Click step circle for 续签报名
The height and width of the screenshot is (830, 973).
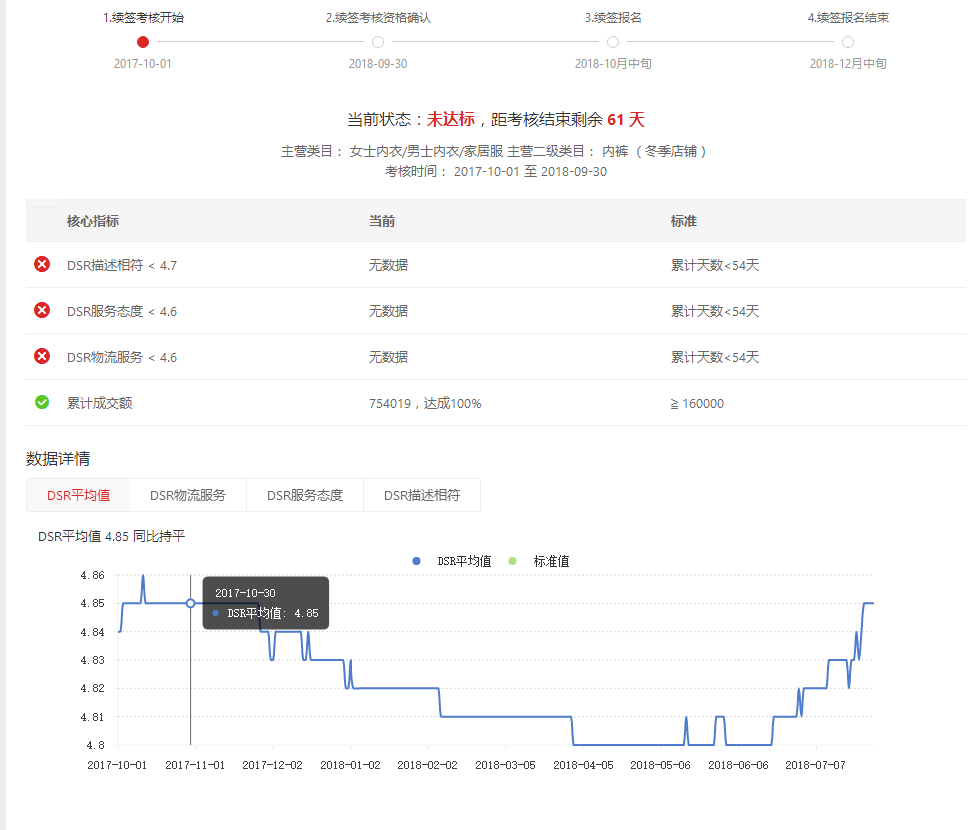tap(613, 42)
